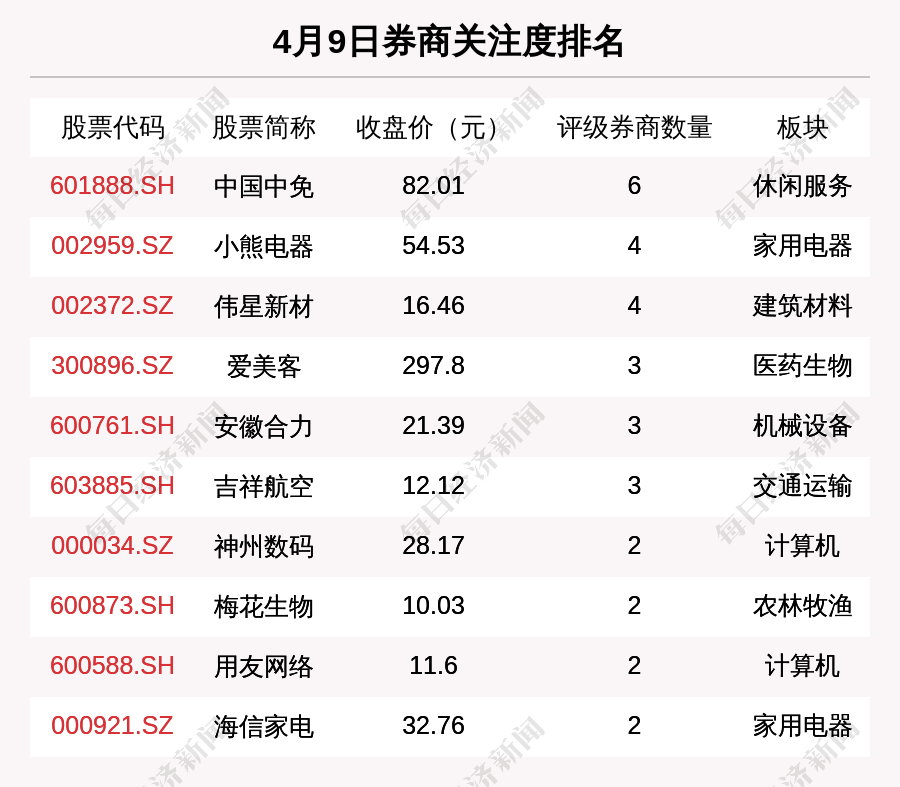This screenshot has height=787, width=900.
Task: Click broker count 6 for 中国中免
Action: point(634,186)
